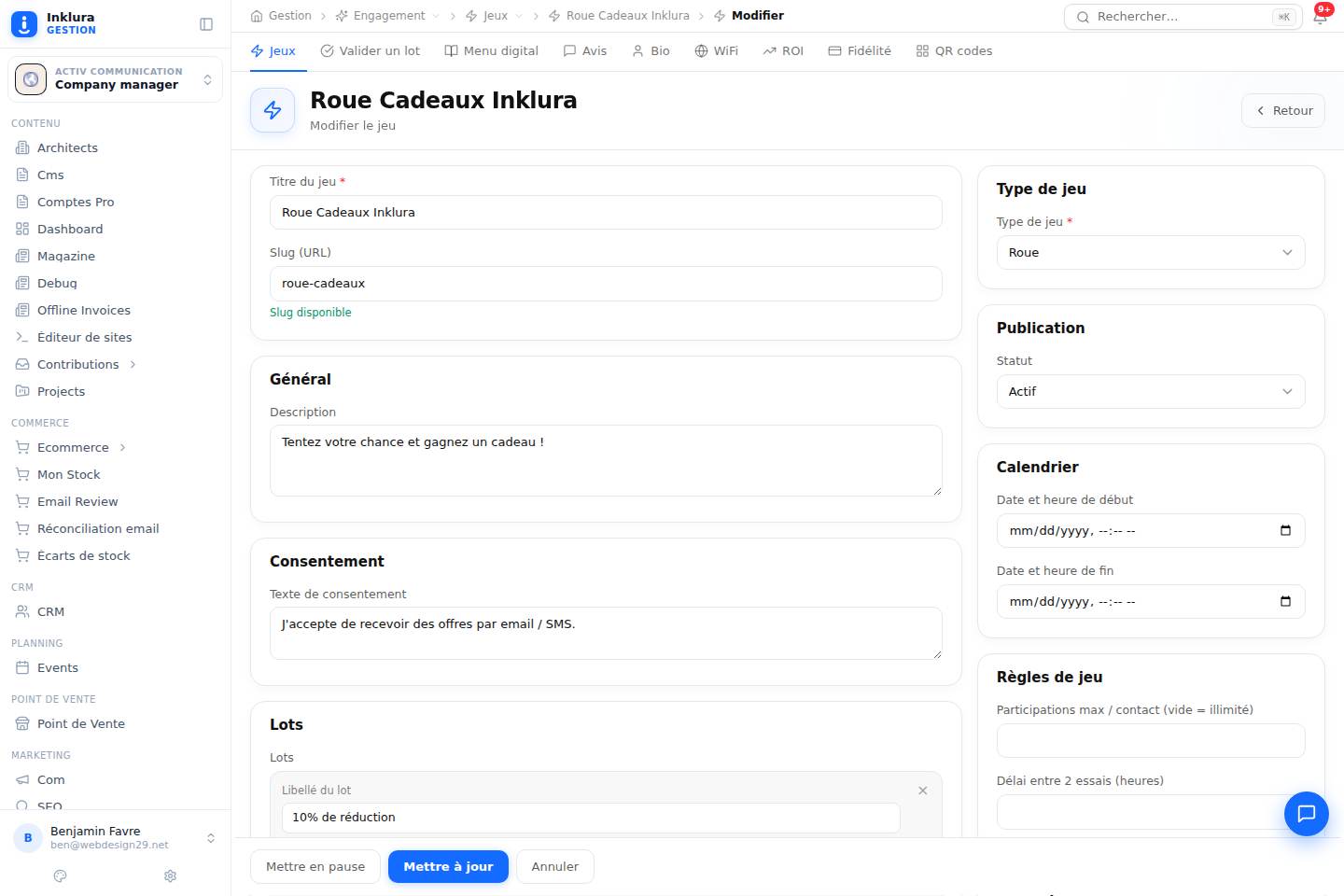1344x896 pixels.
Task: Click Annuler button
Action: pyautogui.click(x=555, y=866)
